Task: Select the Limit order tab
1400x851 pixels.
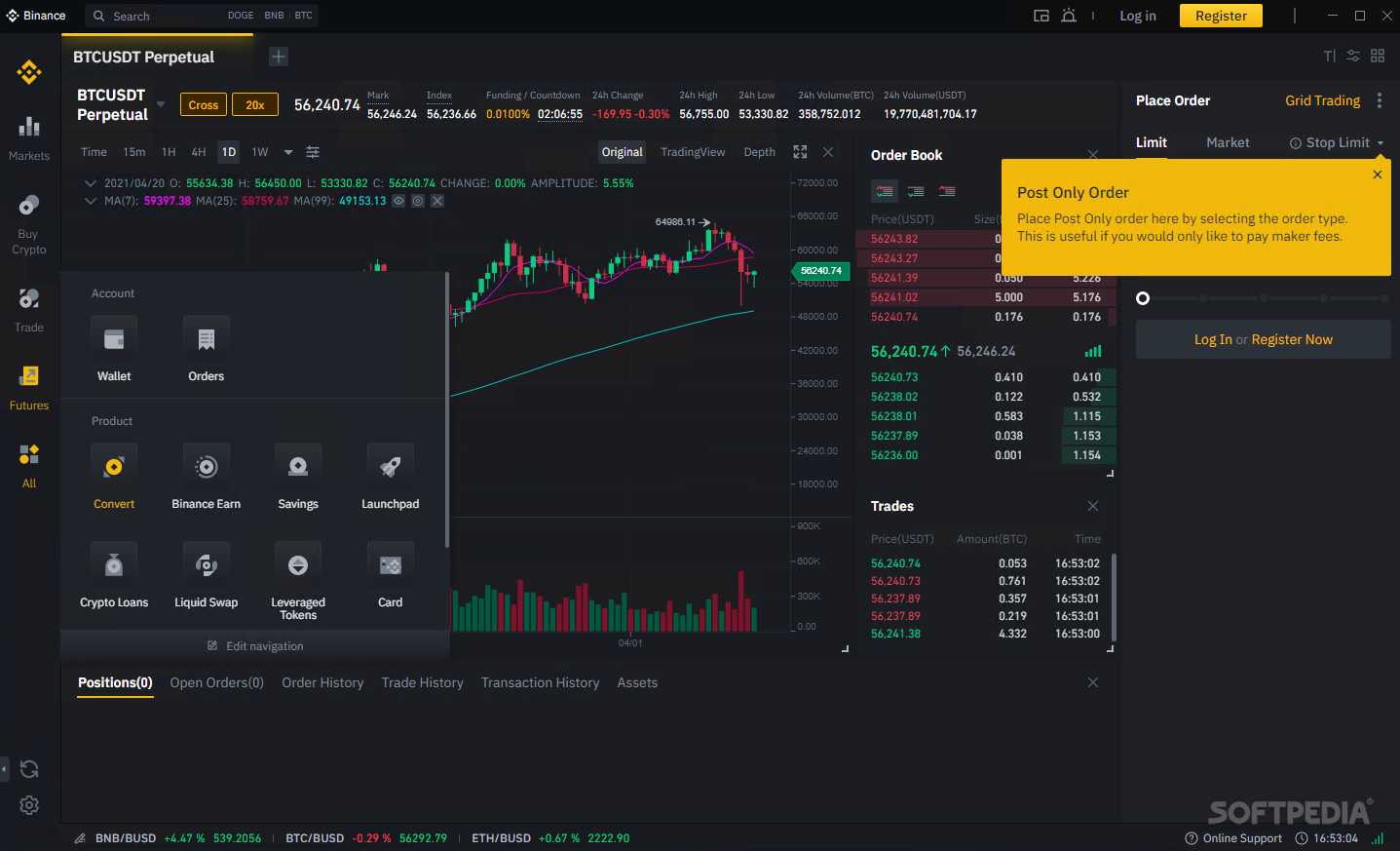Action: coord(1152,143)
